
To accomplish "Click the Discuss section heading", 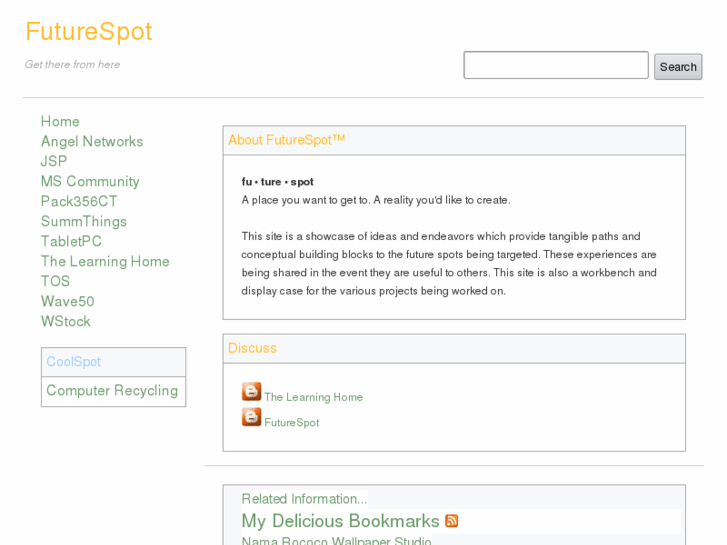I will pos(252,348).
